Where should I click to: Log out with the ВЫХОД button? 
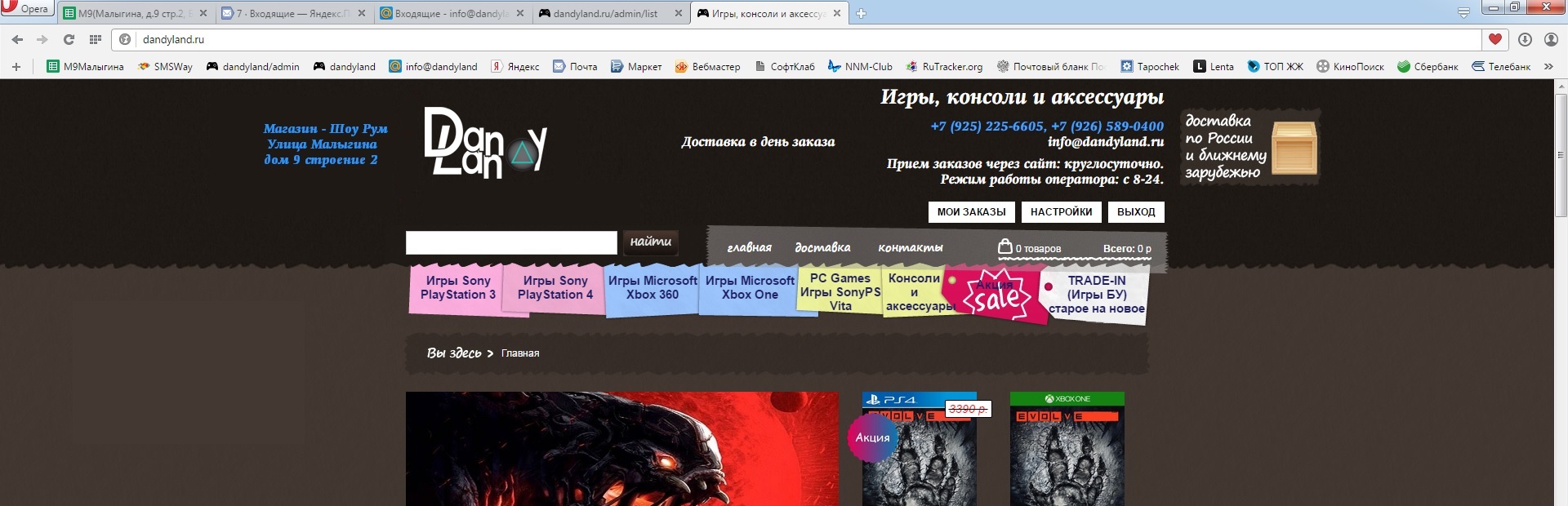1136,212
